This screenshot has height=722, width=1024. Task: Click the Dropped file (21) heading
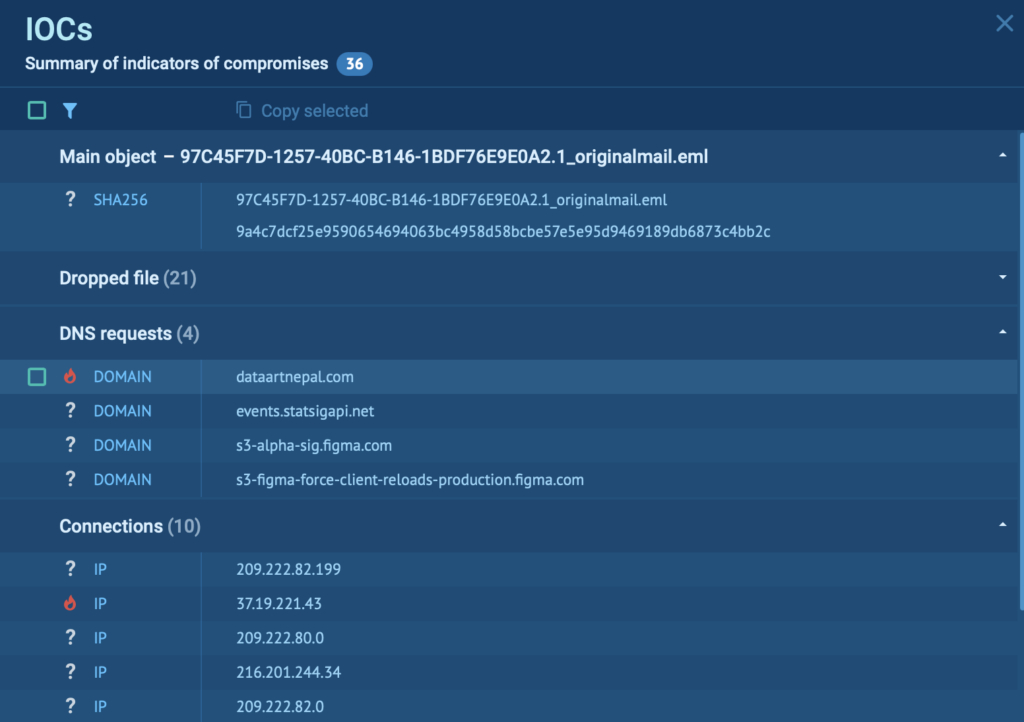[128, 278]
